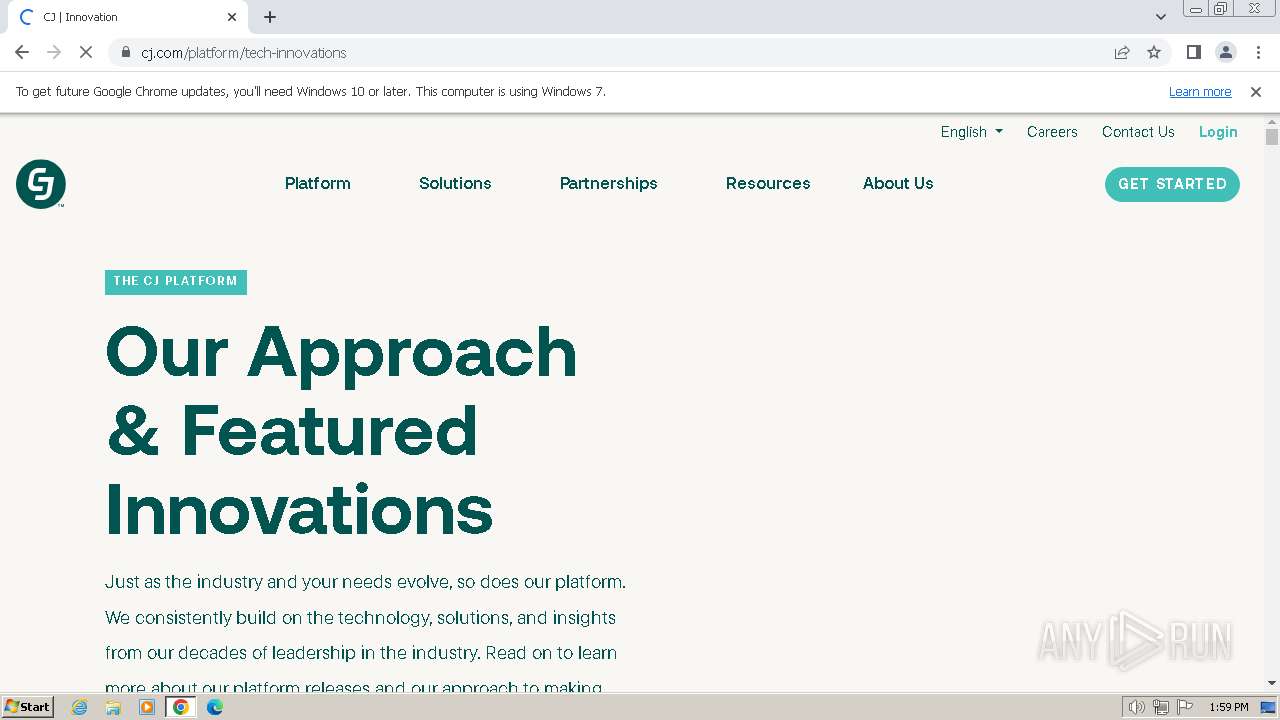Open Chrome three-dot menu
The width and height of the screenshot is (1280, 720).
pos(1258,53)
